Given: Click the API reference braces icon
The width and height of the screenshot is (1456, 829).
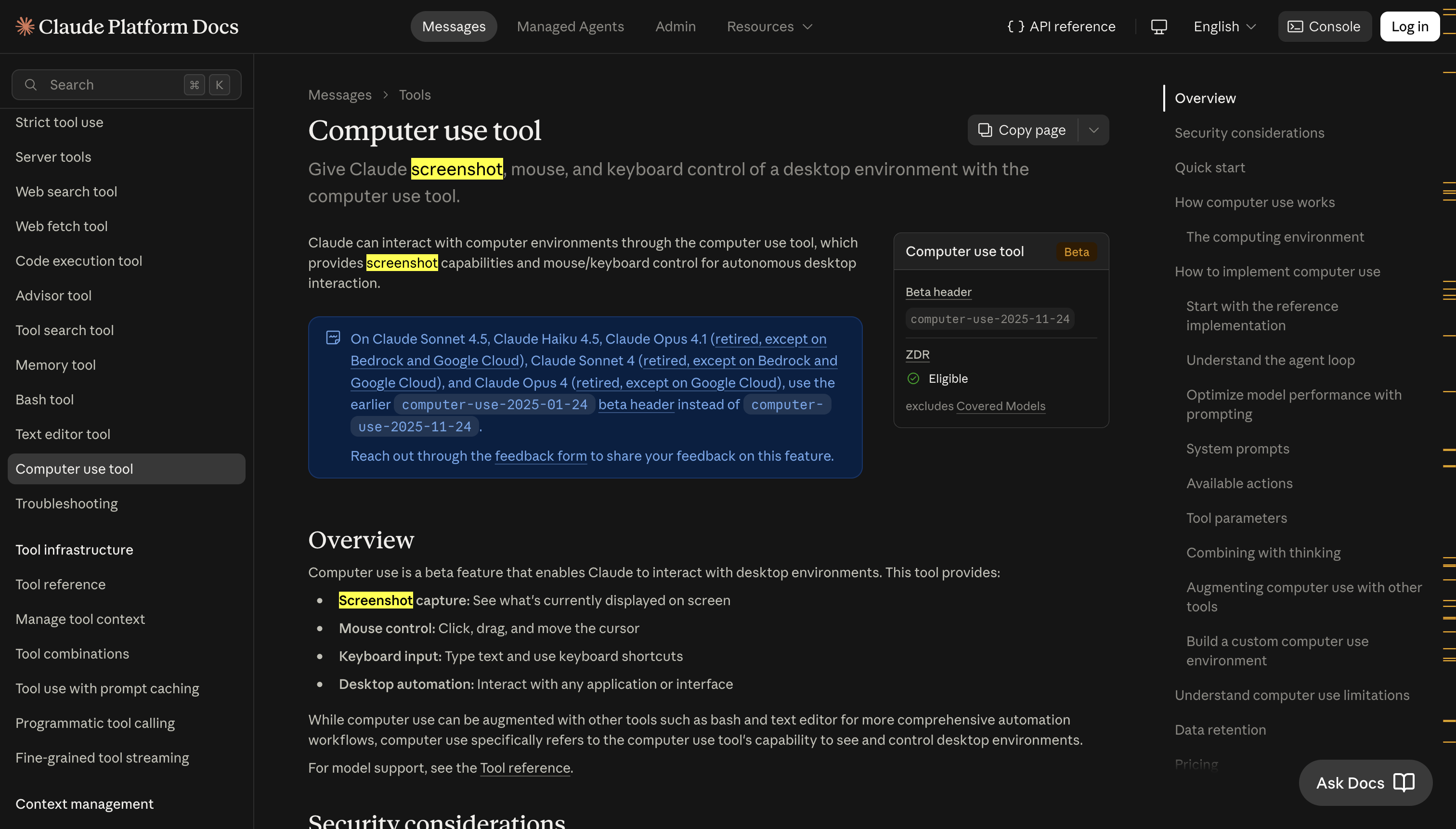Looking at the screenshot, I should click(x=1015, y=27).
